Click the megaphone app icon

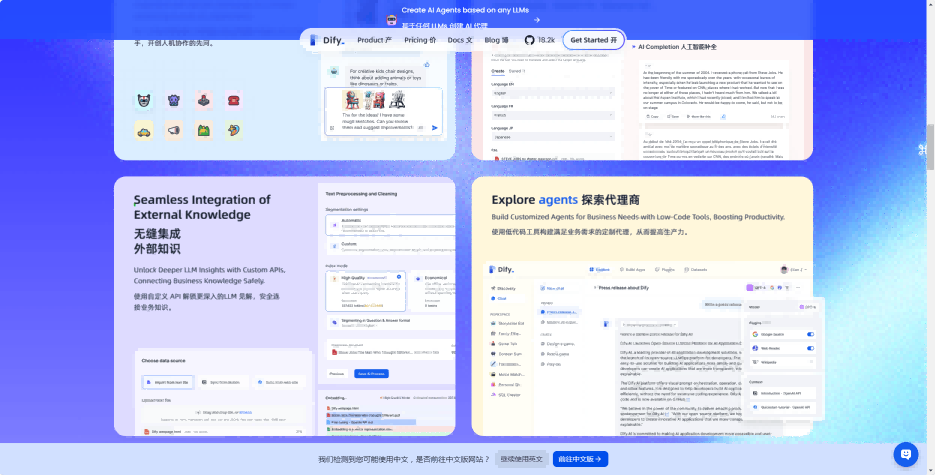(x=174, y=130)
